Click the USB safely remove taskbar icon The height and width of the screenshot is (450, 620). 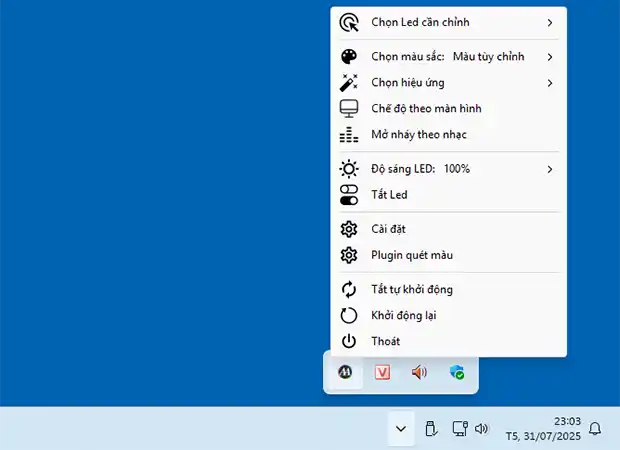coord(431,429)
